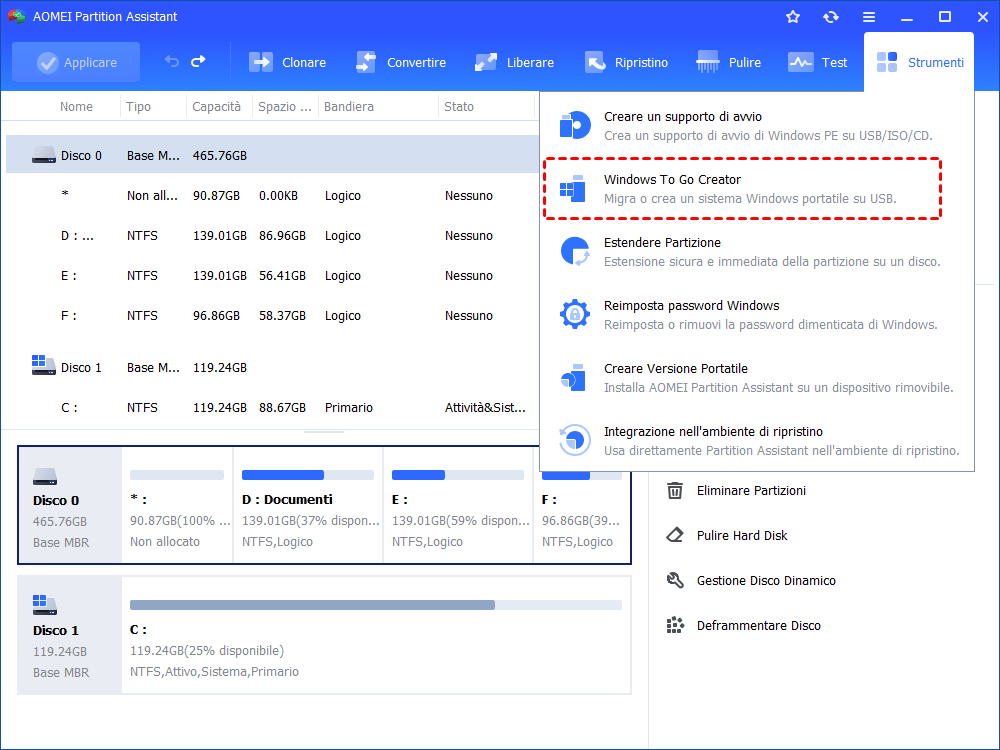The height and width of the screenshot is (750, 1000).
Task: Click Deframmentare Disco option
Action: coord(758,626)
